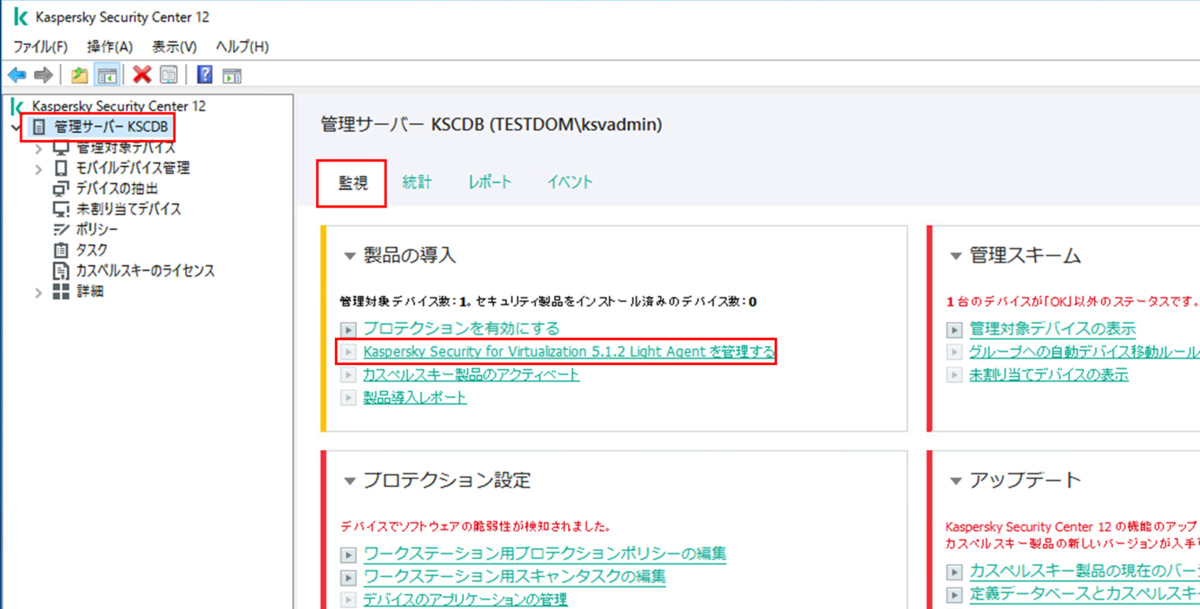Click the グループへの自動デバイス移動ルール link
This screenshot has width=1200, height=609.
coord(1084,352)
